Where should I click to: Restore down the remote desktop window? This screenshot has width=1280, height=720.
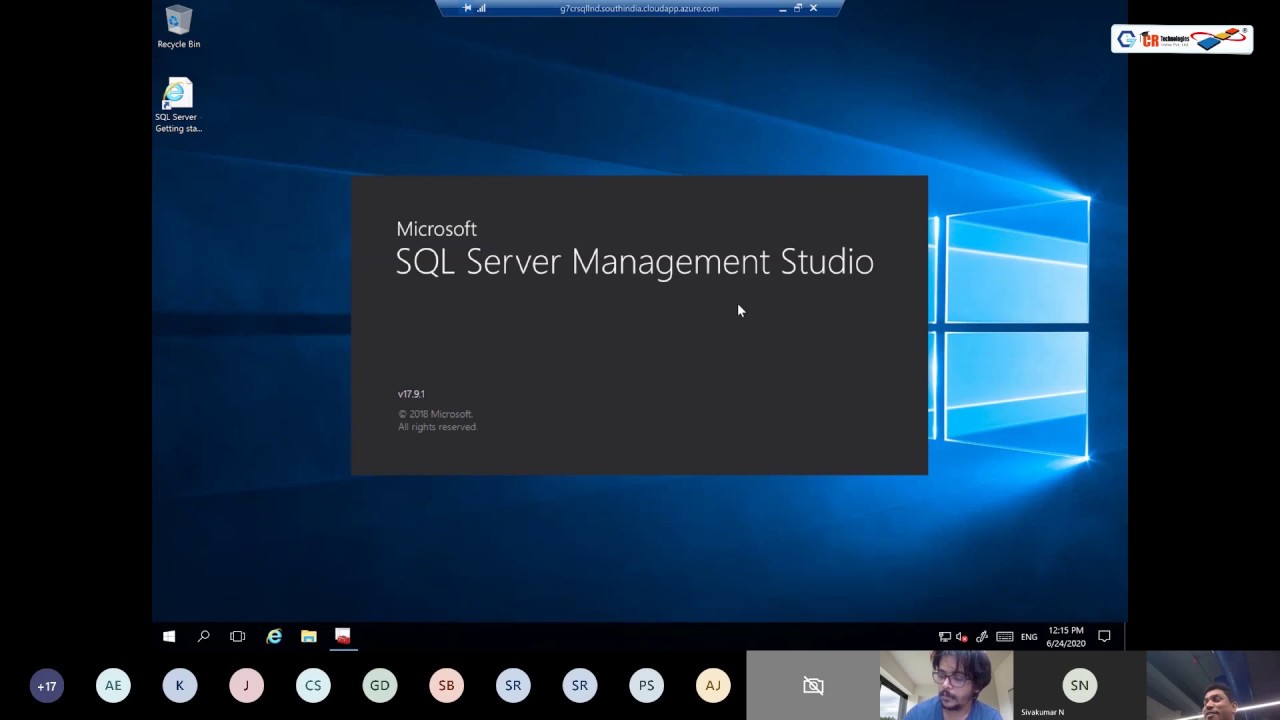798,8
